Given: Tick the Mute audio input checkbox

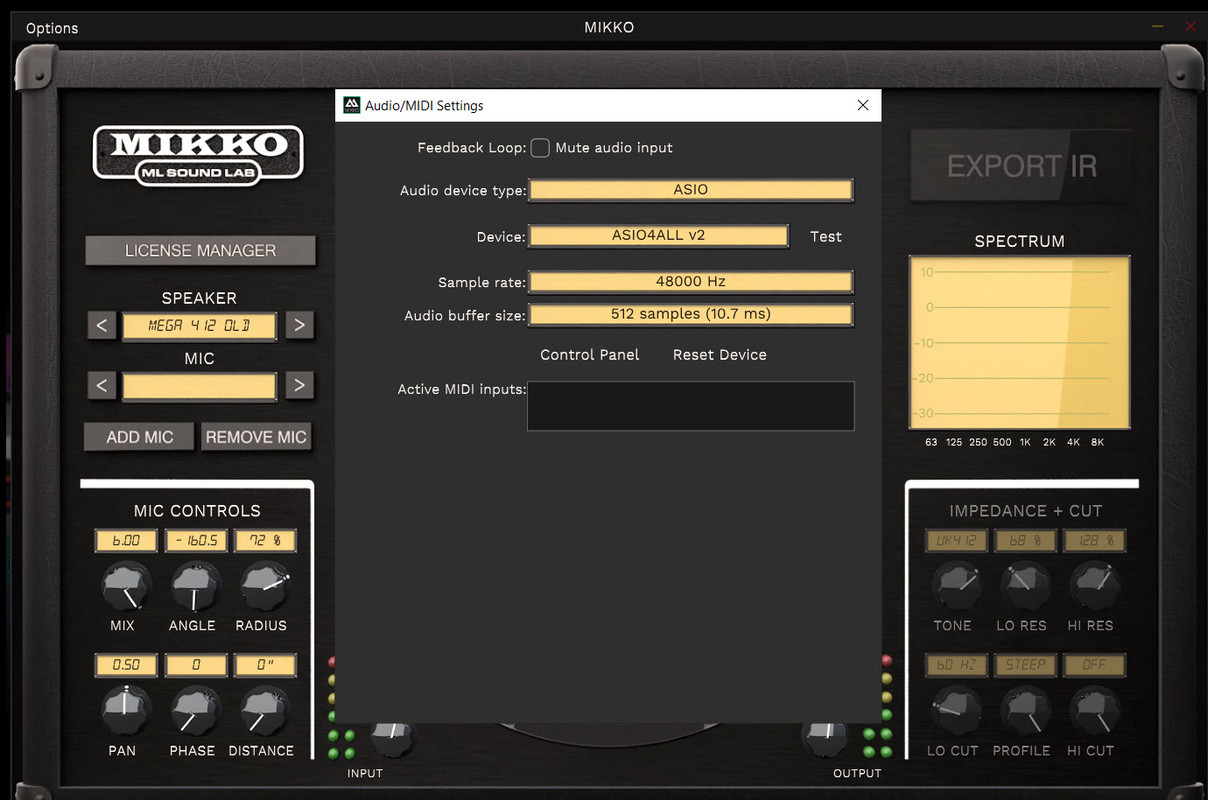Looking at the screenshot, I should click(x=540, y=148).
